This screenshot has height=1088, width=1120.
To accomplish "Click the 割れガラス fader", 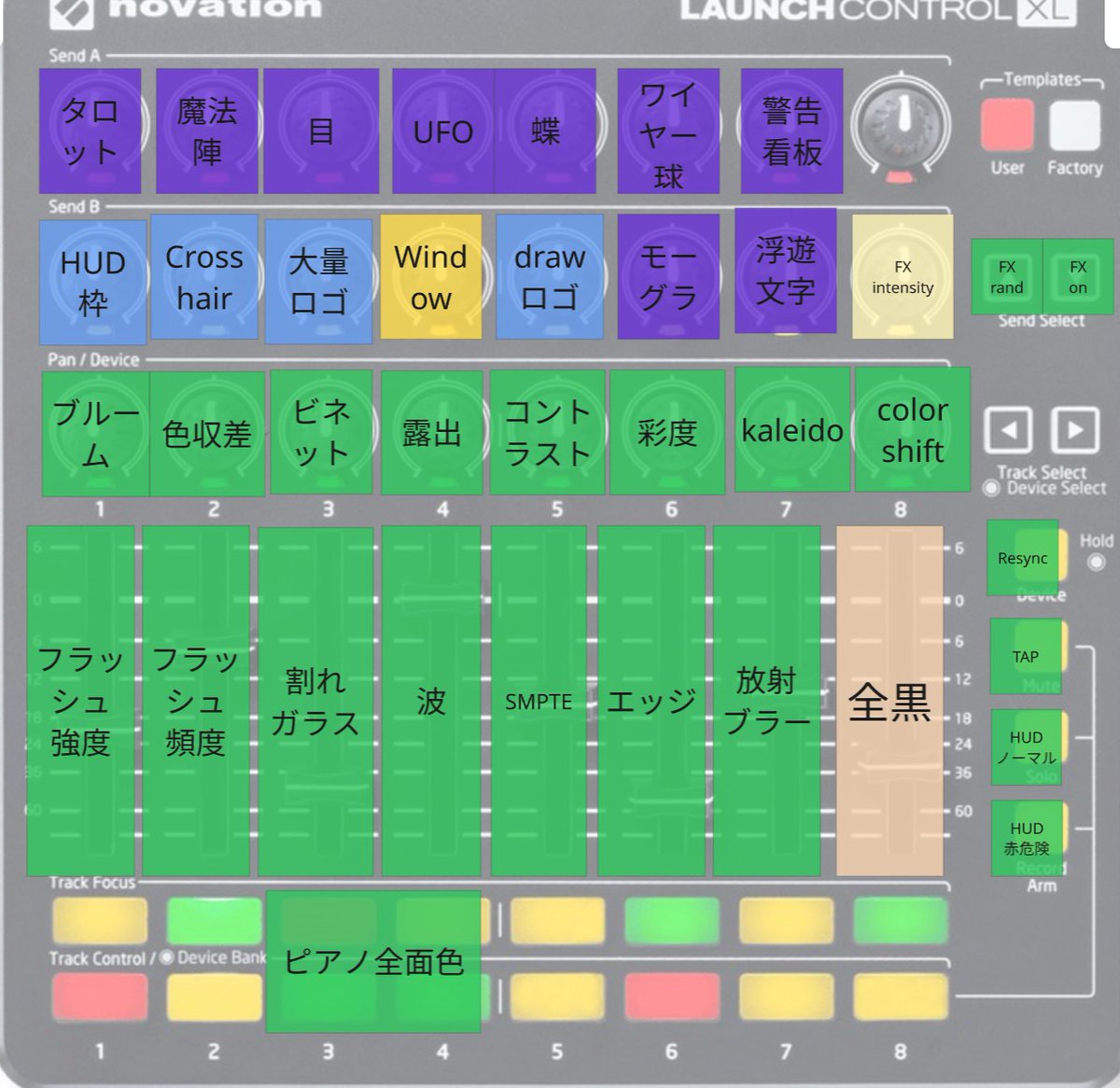I will 315,701.
